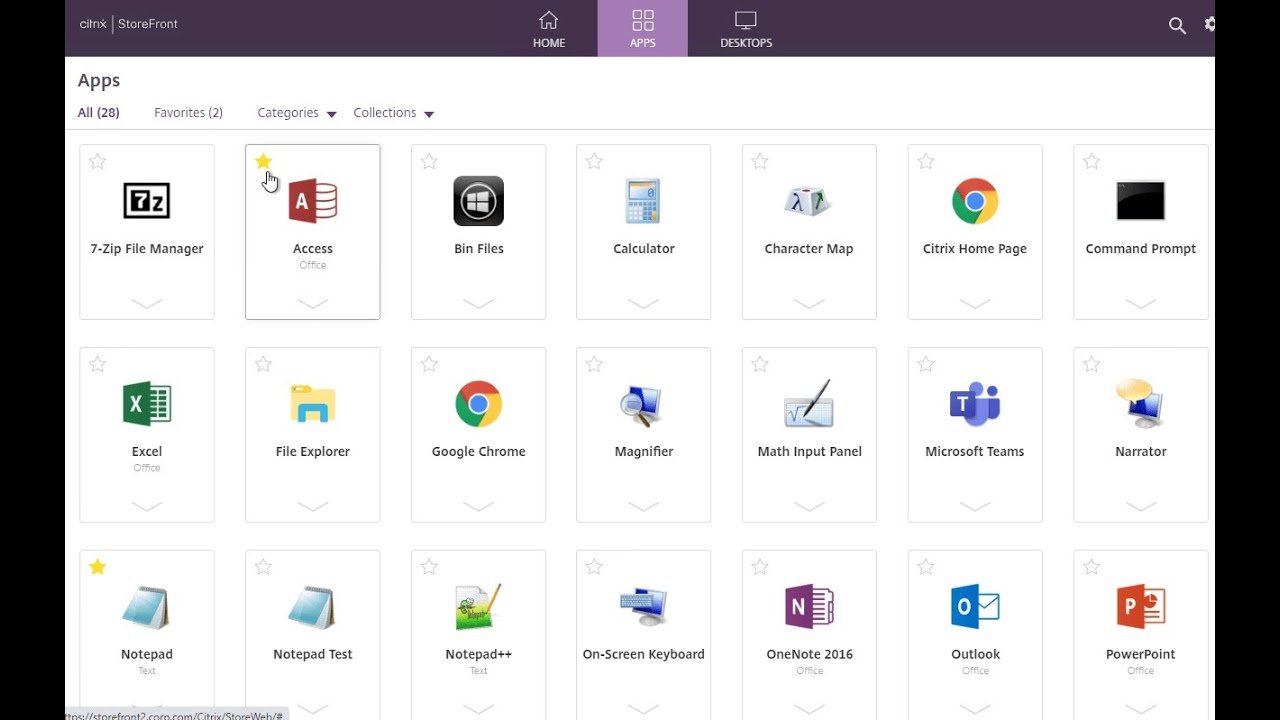The image size is (1280, 720).
Task: Open Citrix Home Page chrome icon
Action: click(x=975, y=201)
